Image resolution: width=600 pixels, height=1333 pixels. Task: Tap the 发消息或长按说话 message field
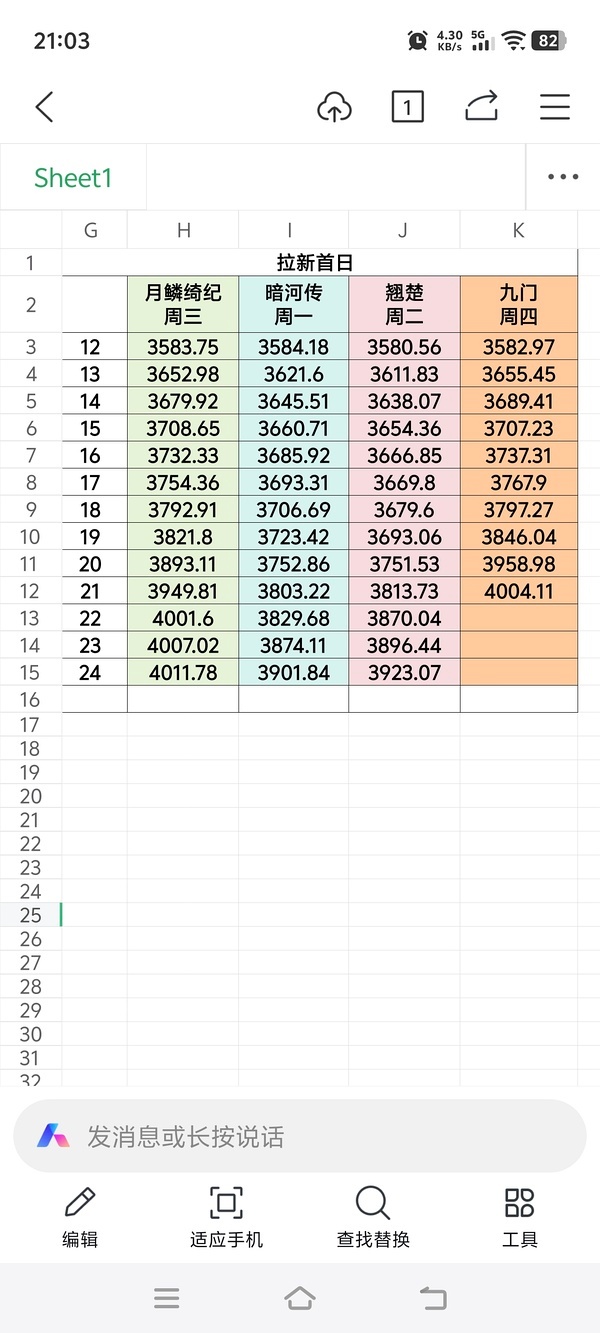pyautogui.click(x=300, y=1136)
